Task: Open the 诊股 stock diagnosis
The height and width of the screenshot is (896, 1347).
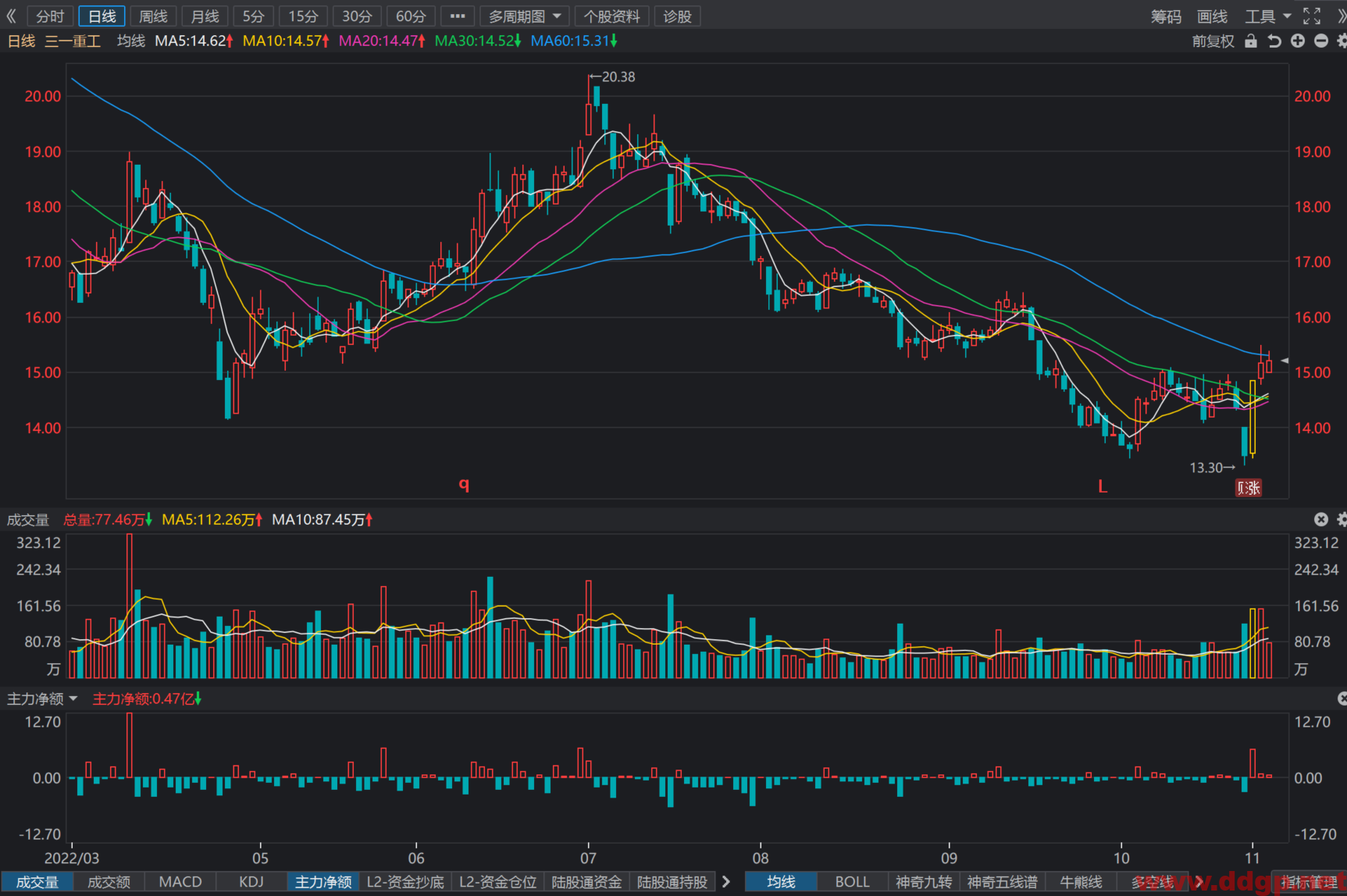Action: [678, 16]
